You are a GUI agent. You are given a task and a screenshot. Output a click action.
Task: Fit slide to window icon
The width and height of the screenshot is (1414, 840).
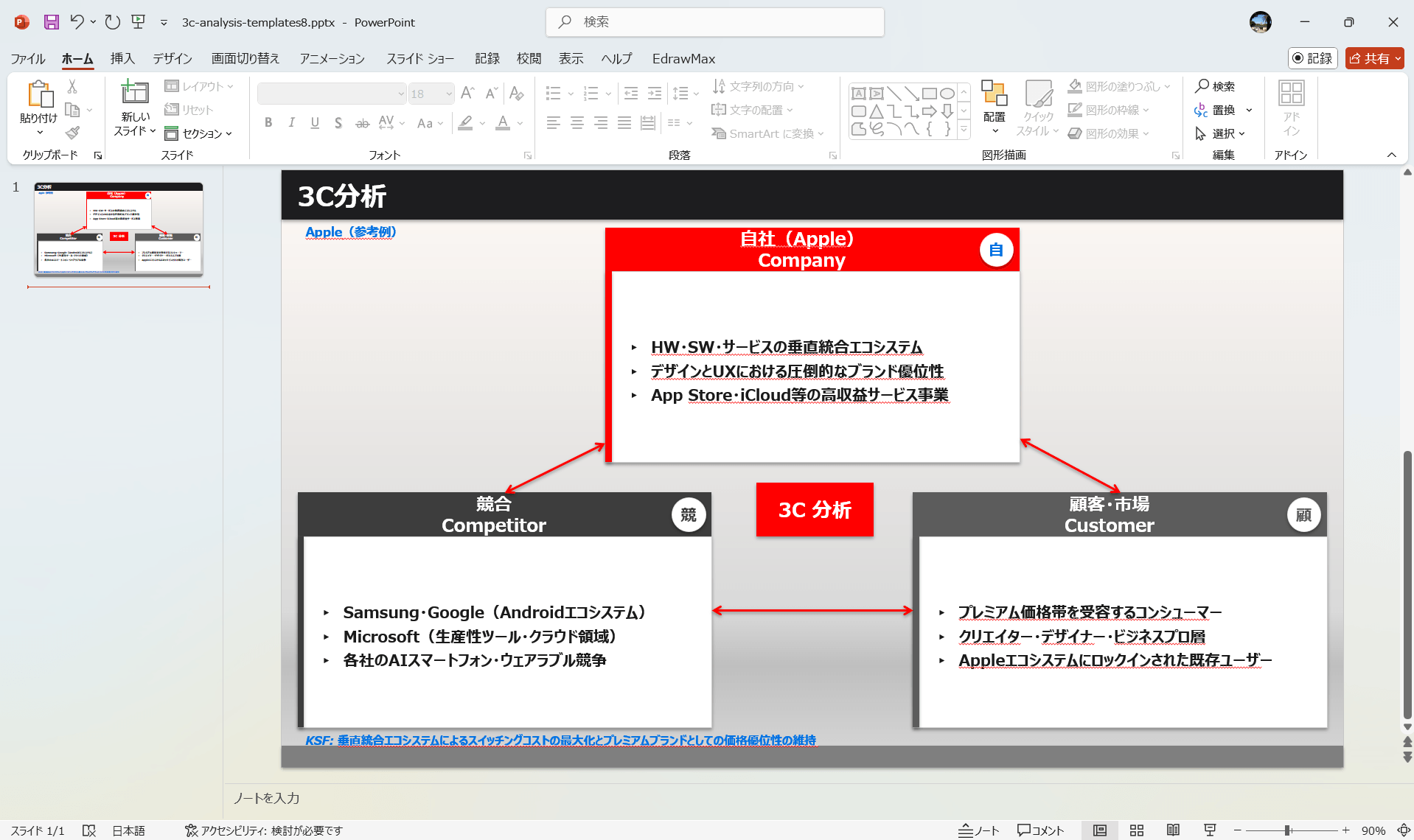(1403, 830)
